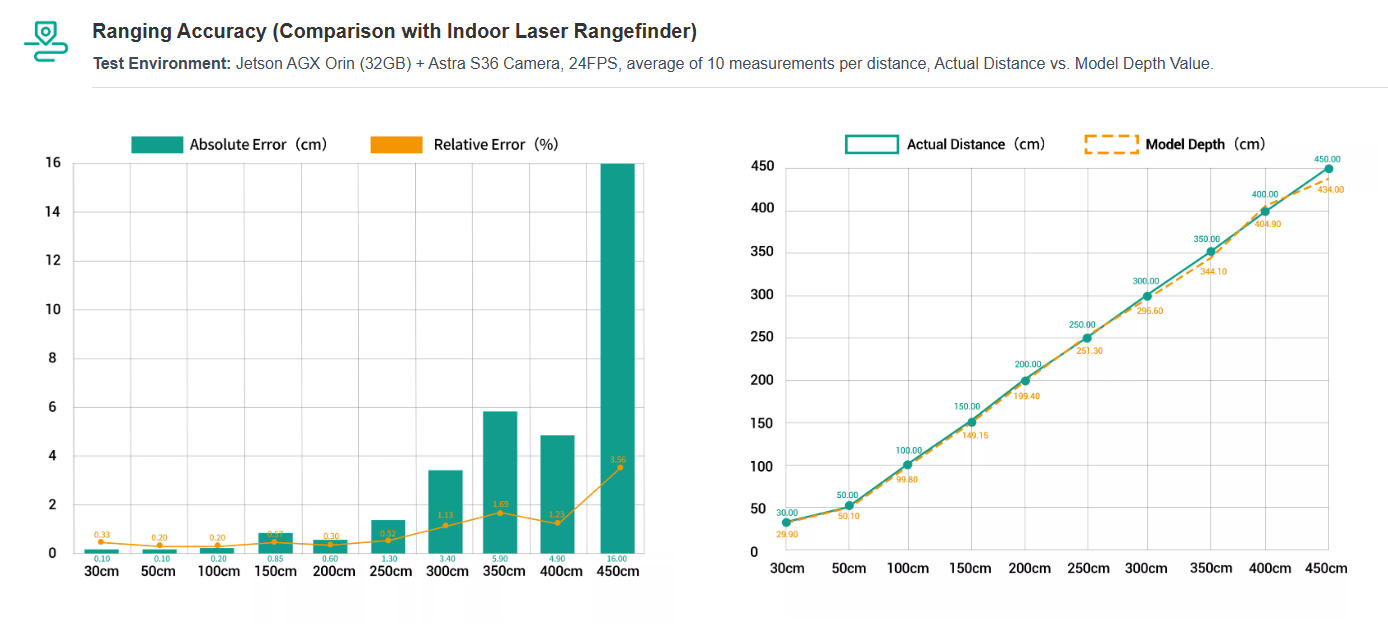Click the 3.56 relative error data point
Screen dimensions: 1388x637
620,467
